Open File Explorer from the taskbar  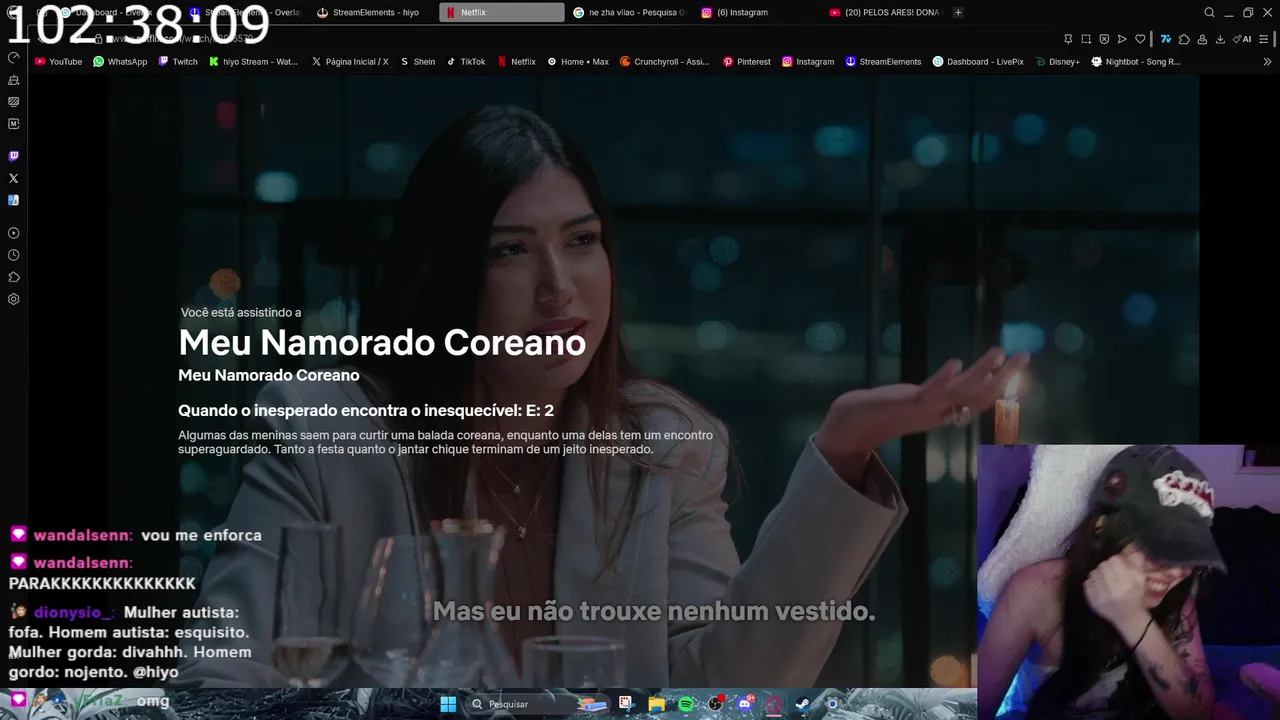coord(656,704)
